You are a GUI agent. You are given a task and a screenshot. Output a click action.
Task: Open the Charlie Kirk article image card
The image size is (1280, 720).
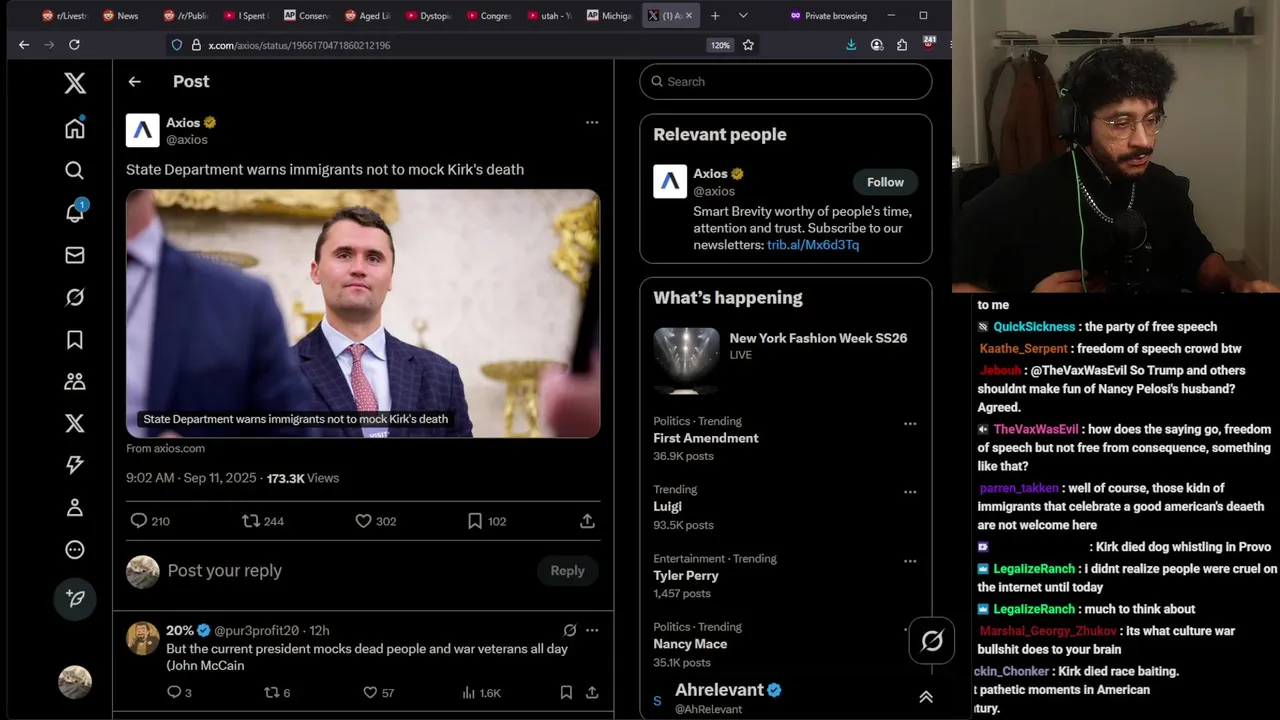pyautogui.click(x=363, y=313)
